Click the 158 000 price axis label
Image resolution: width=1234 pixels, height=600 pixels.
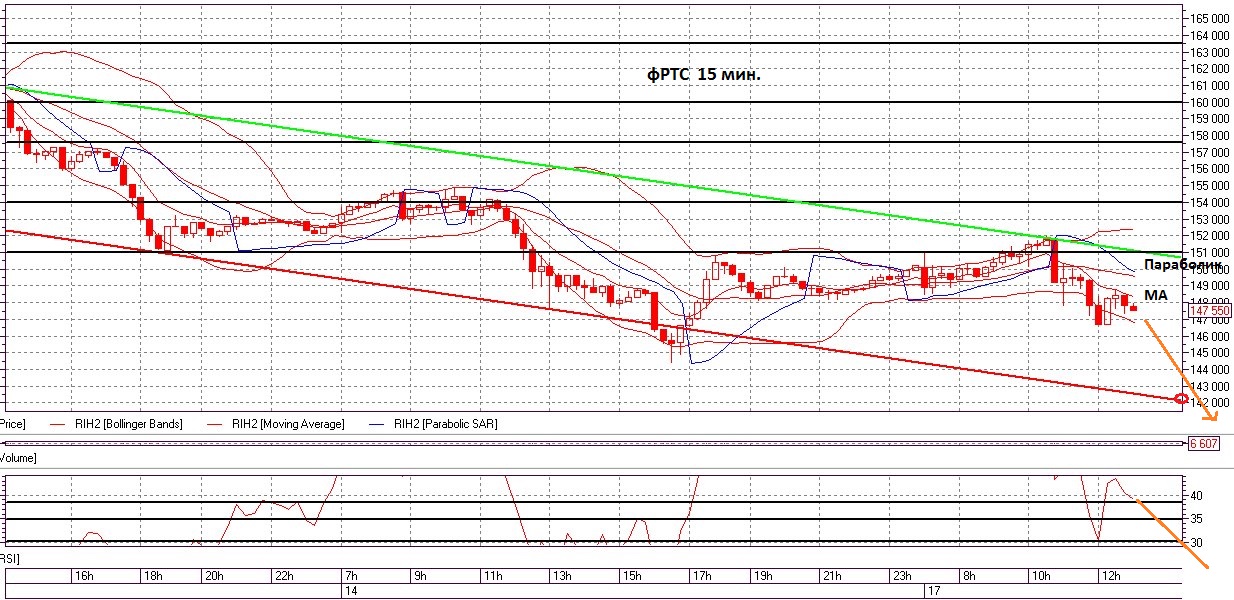(x=1209, y=135)
